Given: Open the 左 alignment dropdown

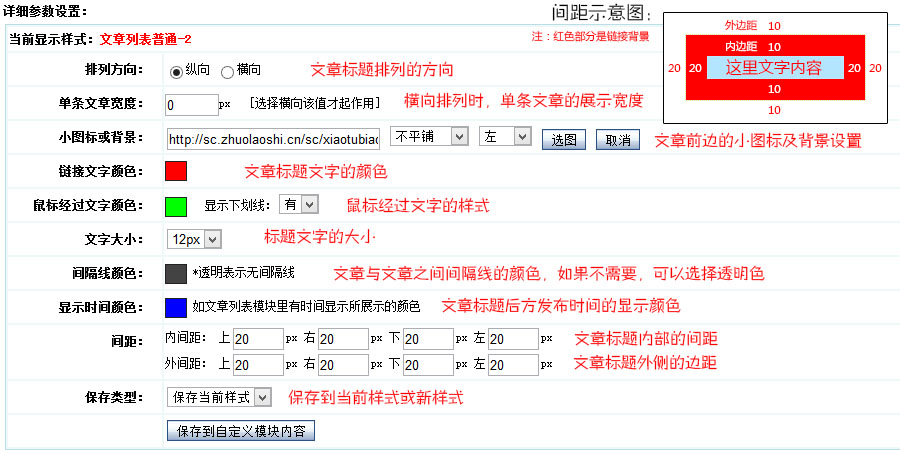Looking at the screenshot, I should pos(505,136).
